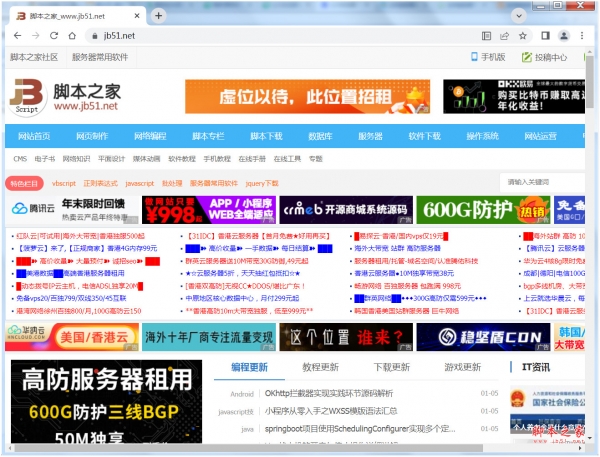
Task: Select 网页制作 in nav bar
Action: [92, 136]
